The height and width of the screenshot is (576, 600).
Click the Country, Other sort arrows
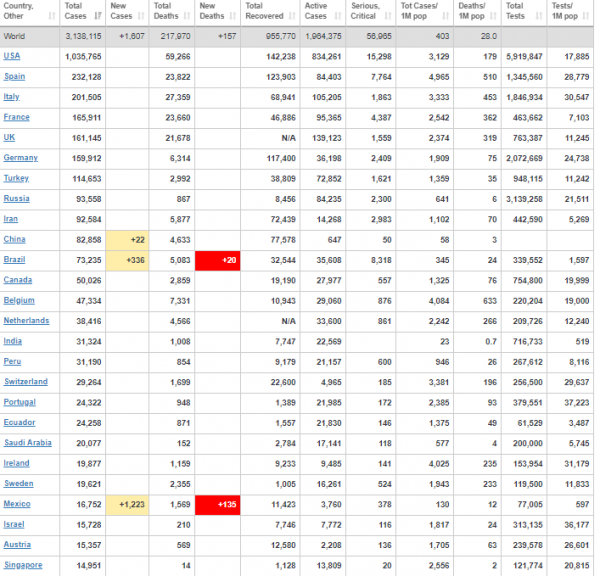(x=52, y=16)
